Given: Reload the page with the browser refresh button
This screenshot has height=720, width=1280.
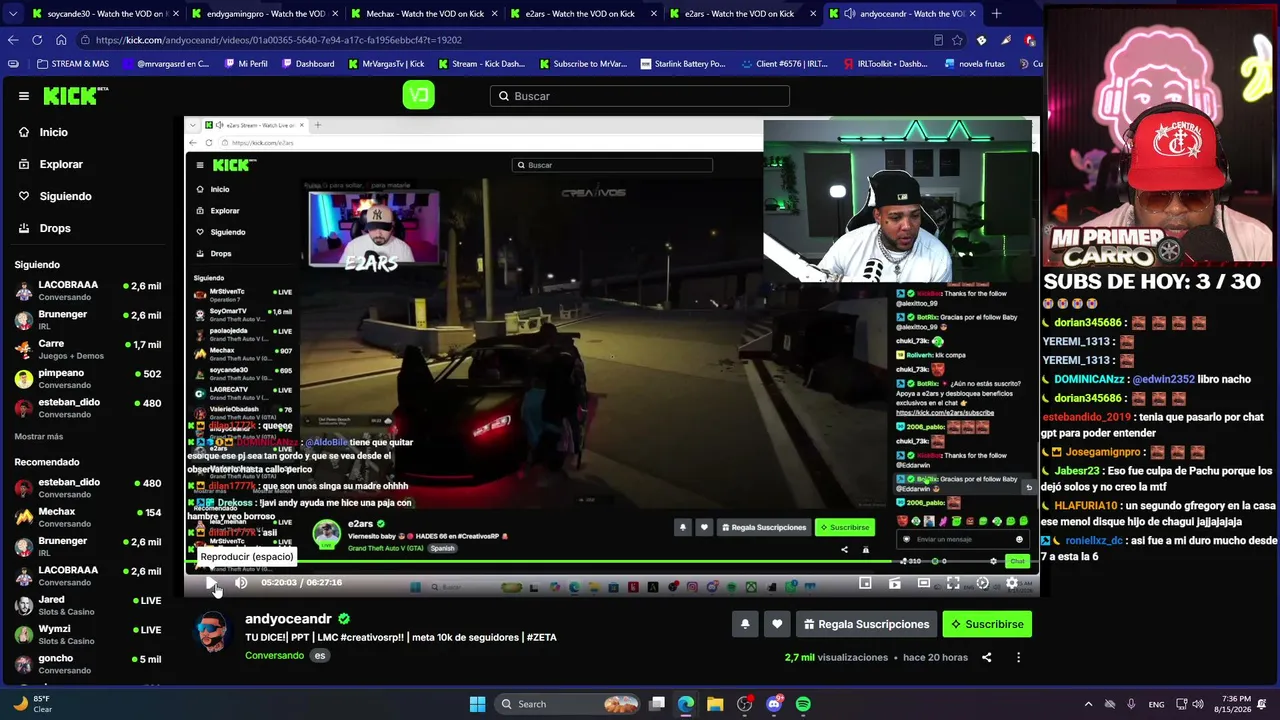Looking at the screenshot, I should (x=37, y=40).
